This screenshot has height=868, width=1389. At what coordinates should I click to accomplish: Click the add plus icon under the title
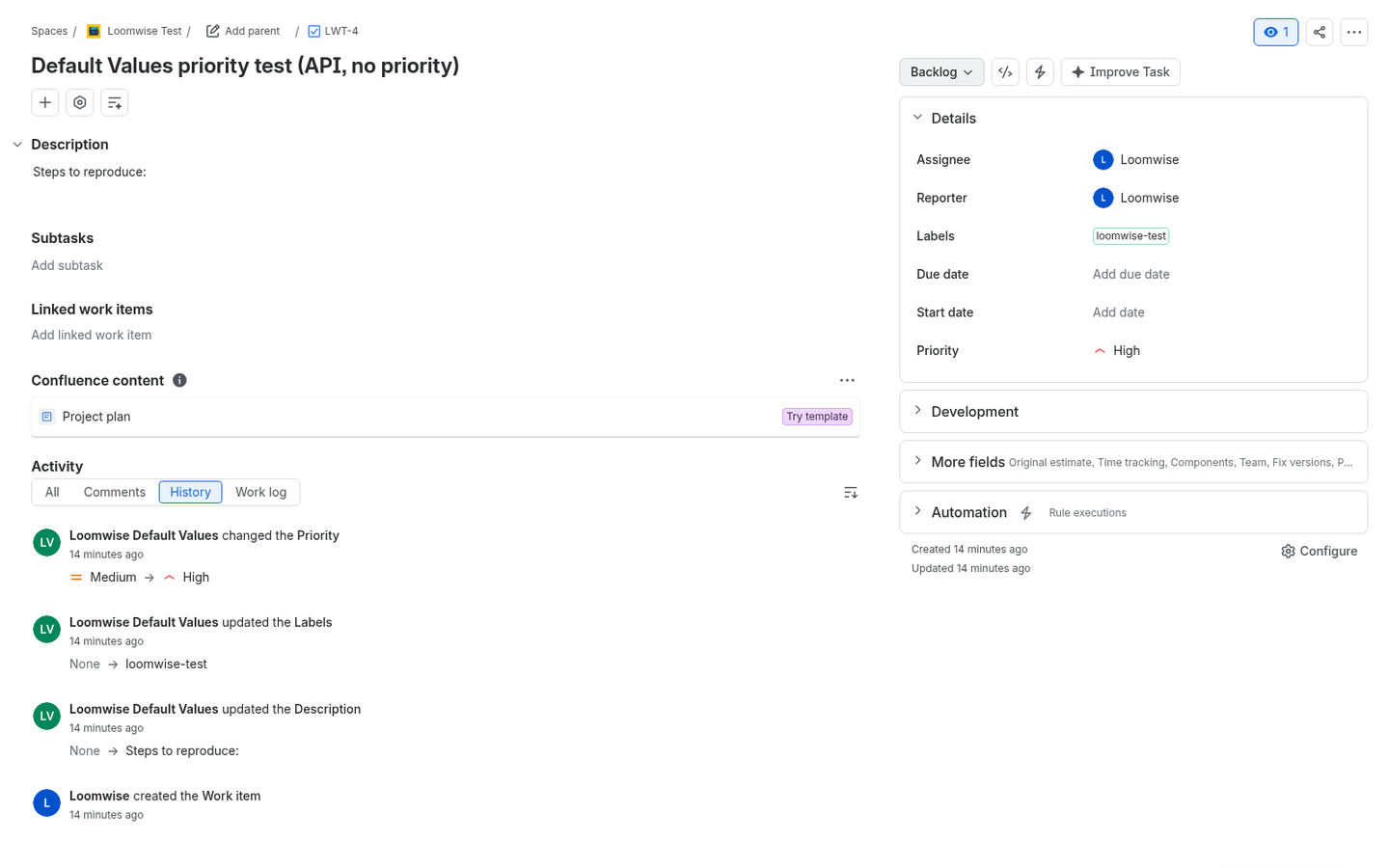pos(45,102)
